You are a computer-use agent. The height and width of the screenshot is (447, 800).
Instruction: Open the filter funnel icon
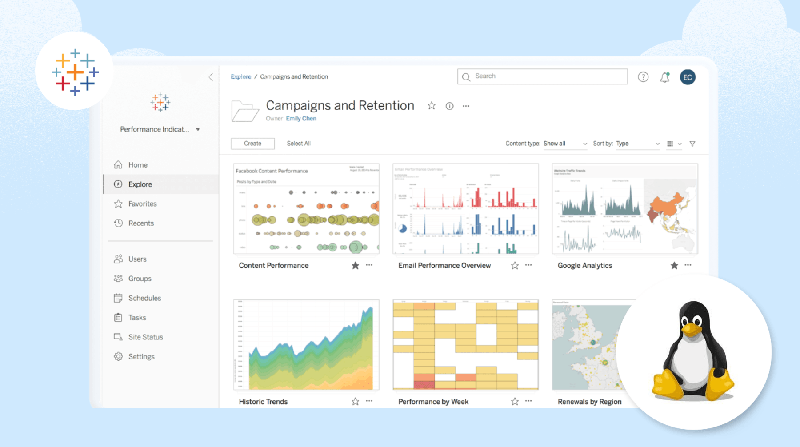[692, 144]
